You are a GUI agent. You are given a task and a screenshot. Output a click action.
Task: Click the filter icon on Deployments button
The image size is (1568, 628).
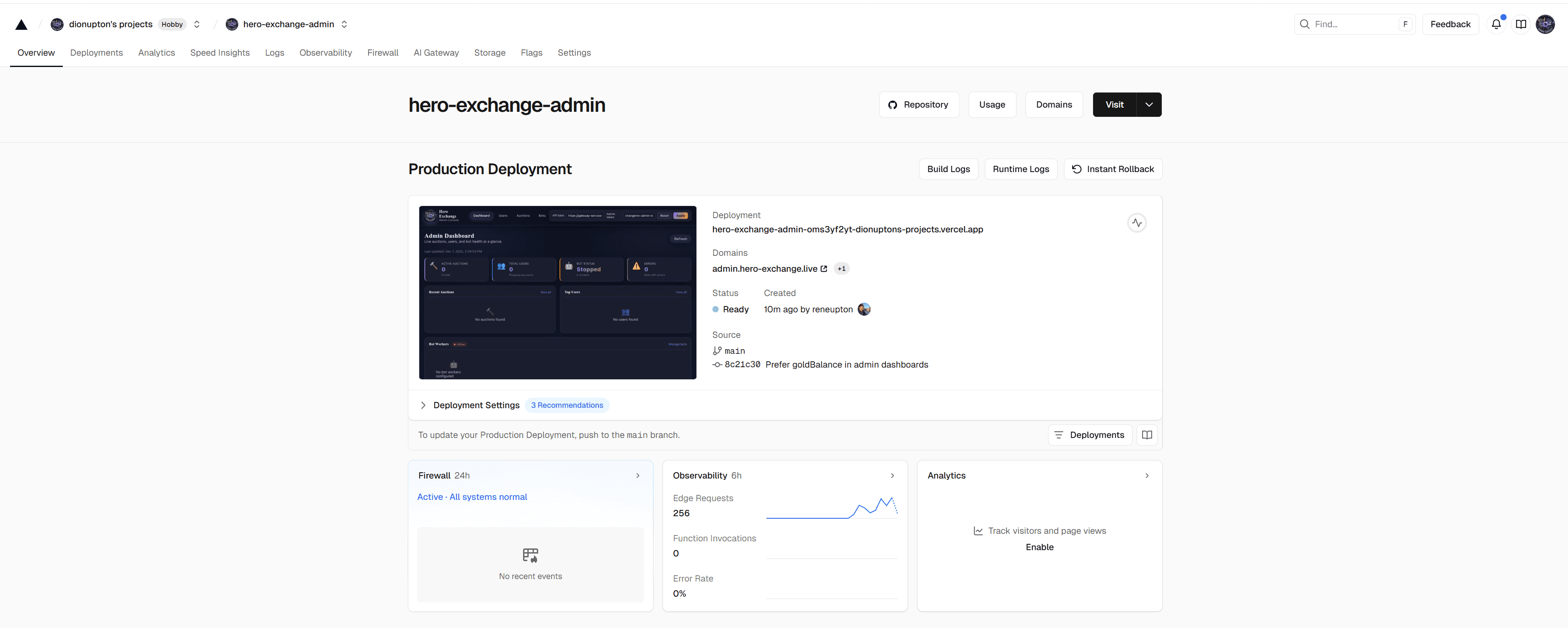1058,435
